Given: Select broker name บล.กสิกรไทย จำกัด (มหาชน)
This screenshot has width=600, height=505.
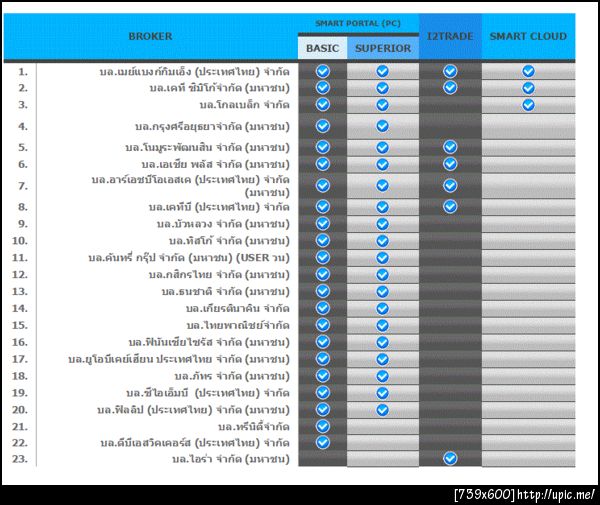Looking at the screenshot, I should tap(219, 274).
